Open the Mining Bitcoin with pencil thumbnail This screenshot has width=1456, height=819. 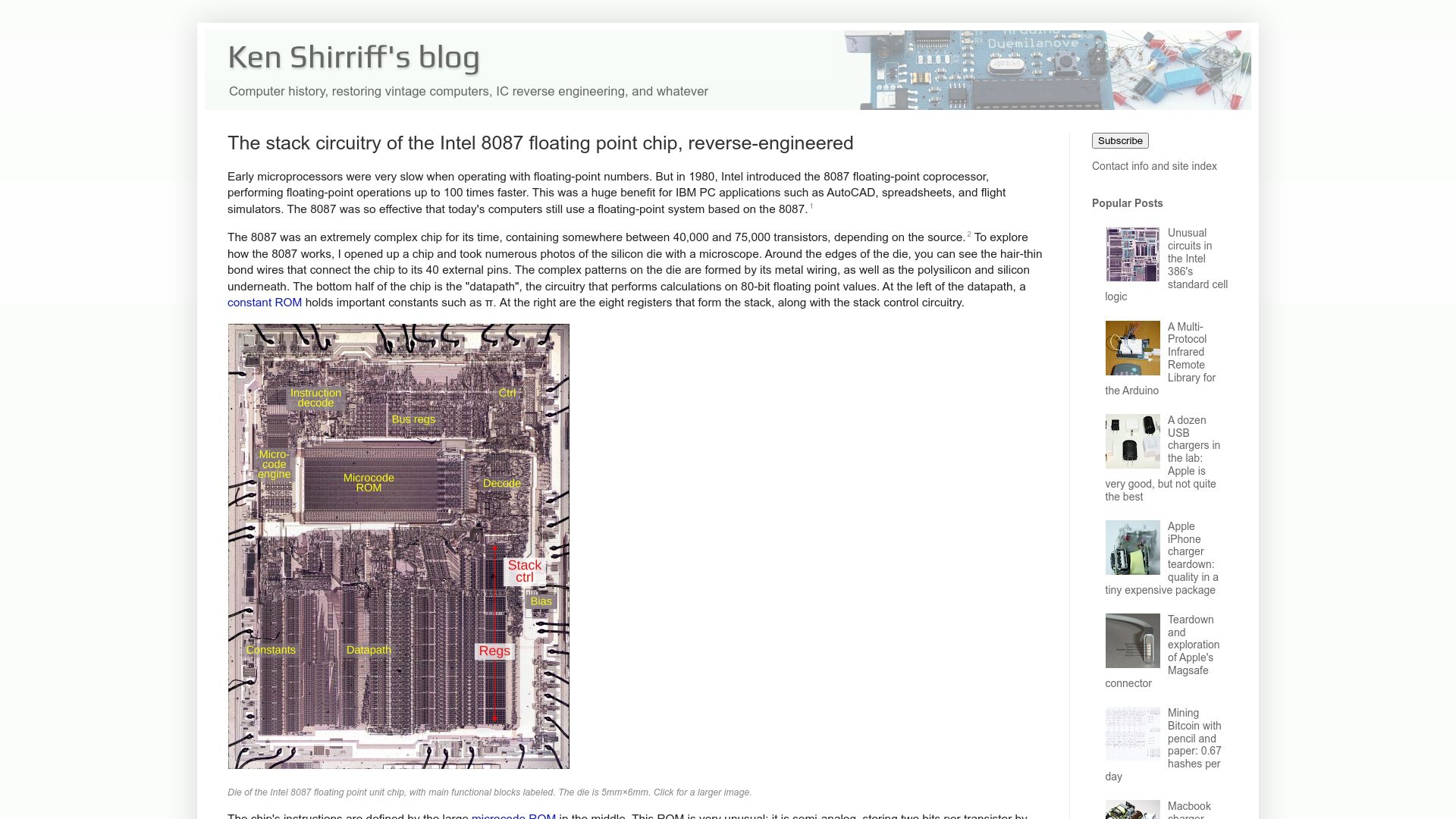pyautogui.click(x=1132, y=734)
